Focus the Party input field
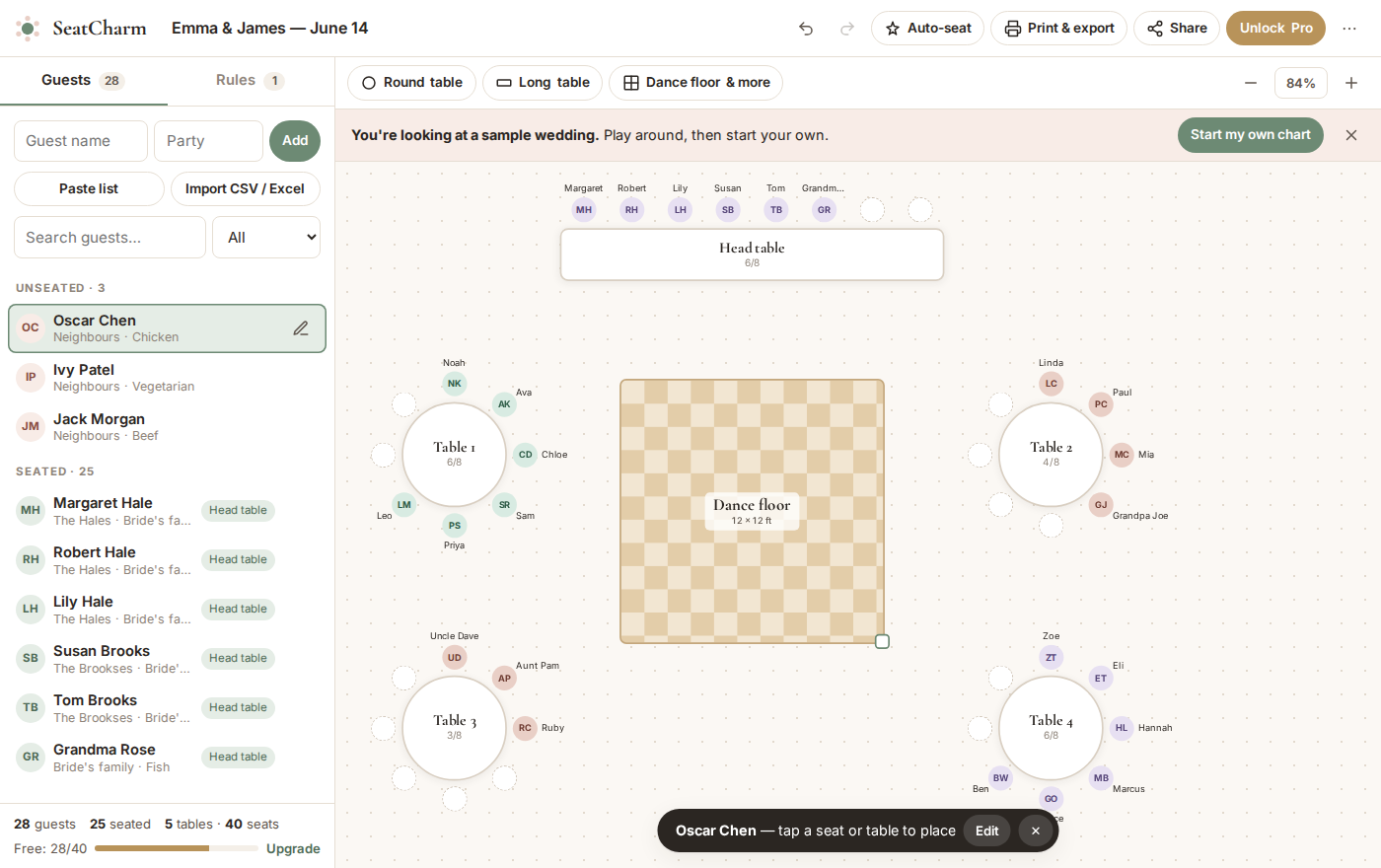 click(x=208, y=141)
